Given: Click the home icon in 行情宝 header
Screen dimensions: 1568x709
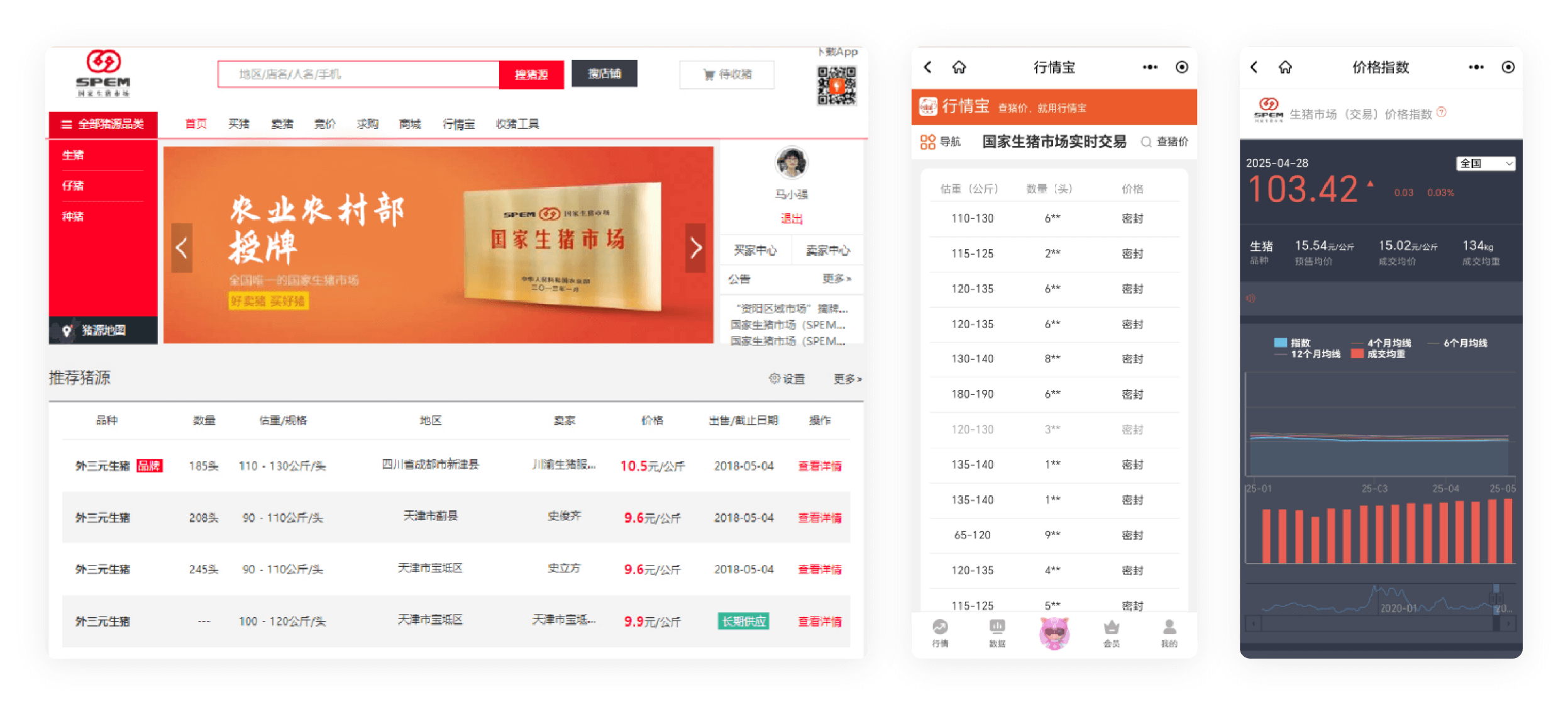Looking at the screenshot, I should [x=959, y=67].
